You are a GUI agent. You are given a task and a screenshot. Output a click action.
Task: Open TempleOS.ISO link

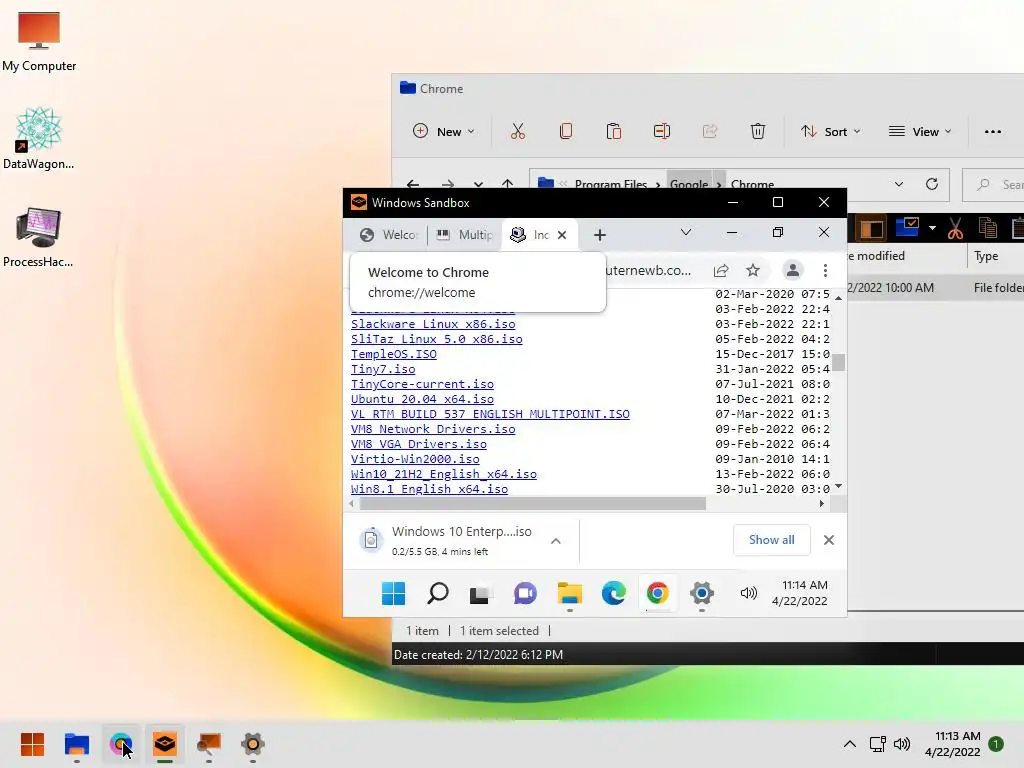click(x=394, y=354)
